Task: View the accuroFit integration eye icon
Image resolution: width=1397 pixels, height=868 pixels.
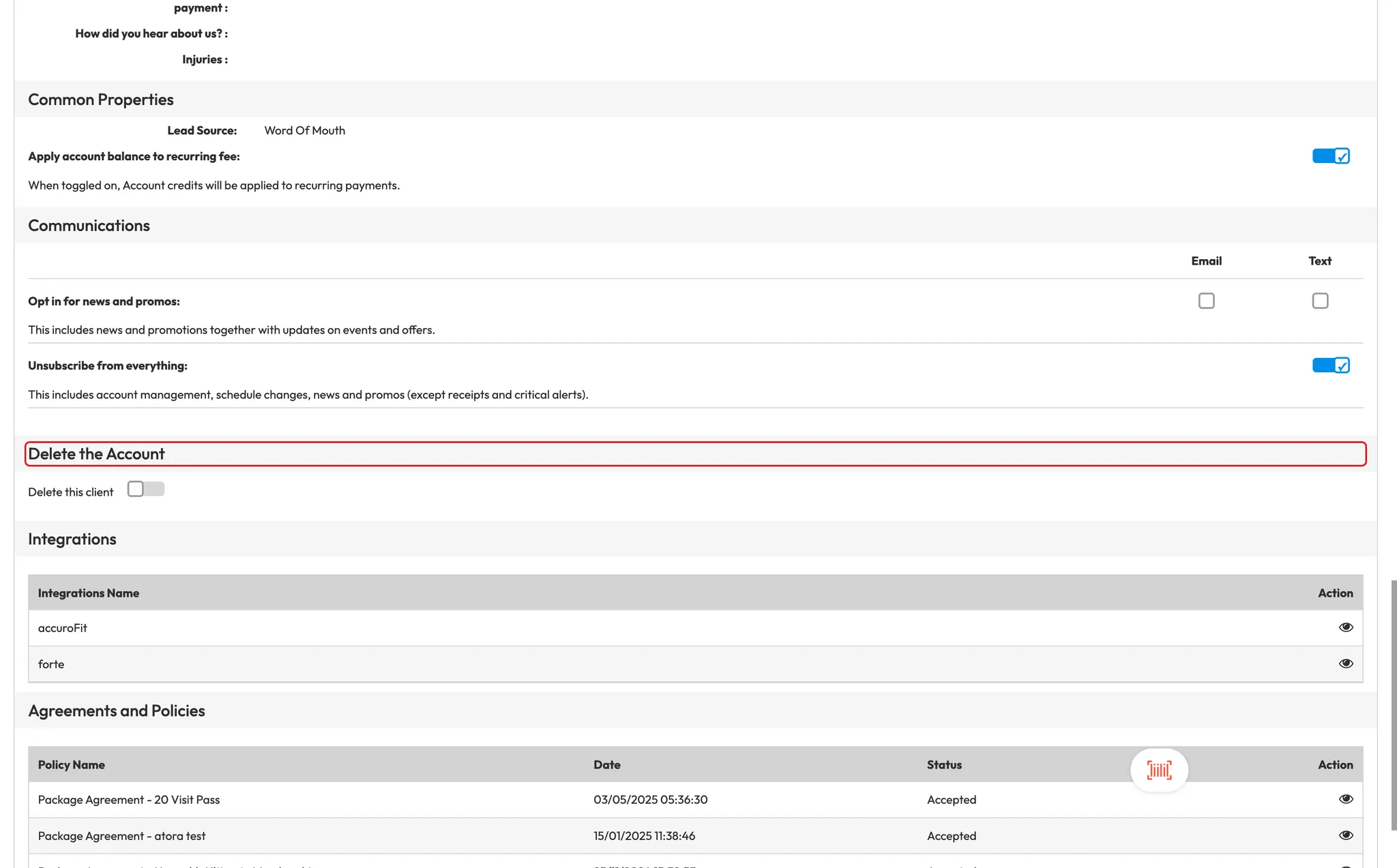Action: click(x=1345, y=627)
